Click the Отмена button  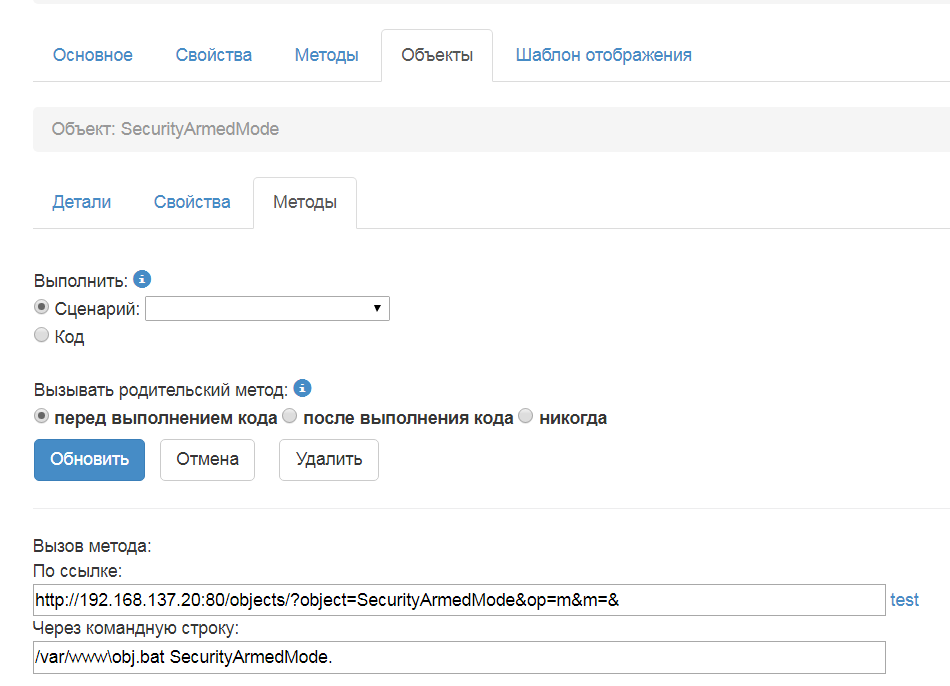207,460
